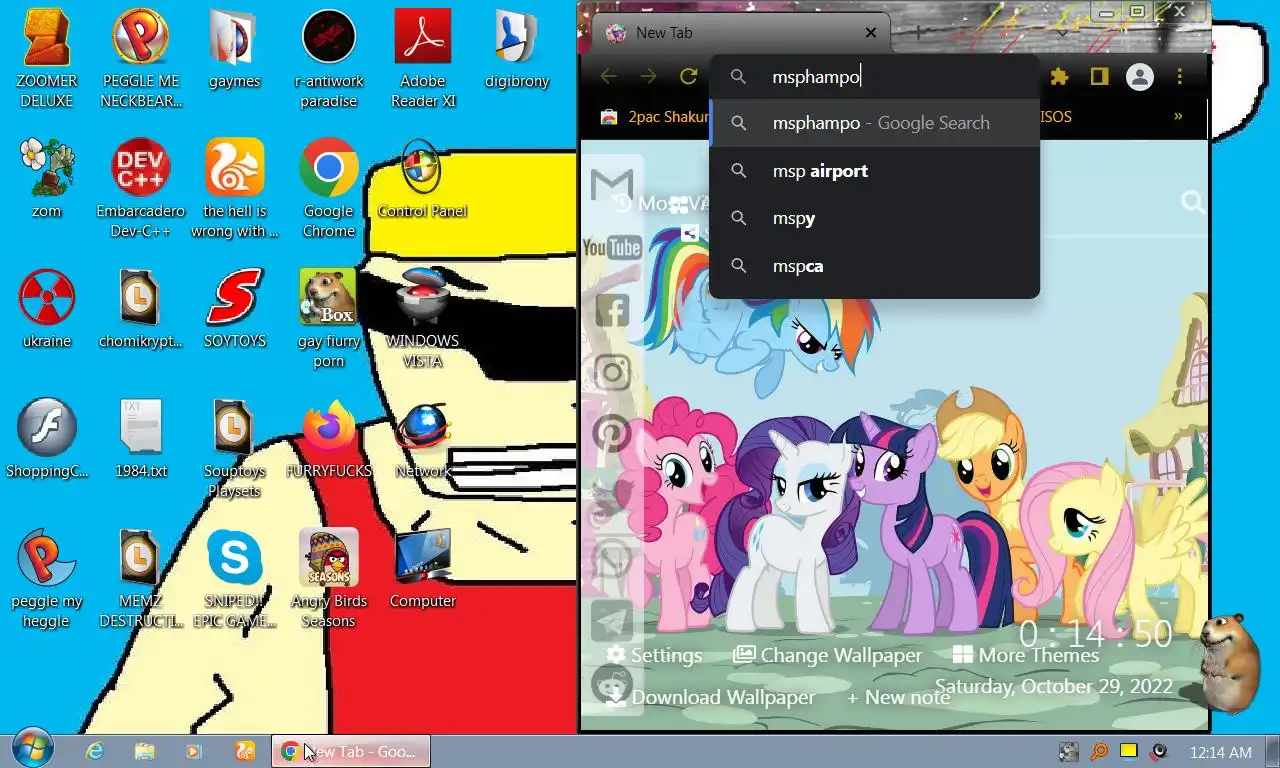Add a note with + New note

pyautogui.click(x=898, y=697)
